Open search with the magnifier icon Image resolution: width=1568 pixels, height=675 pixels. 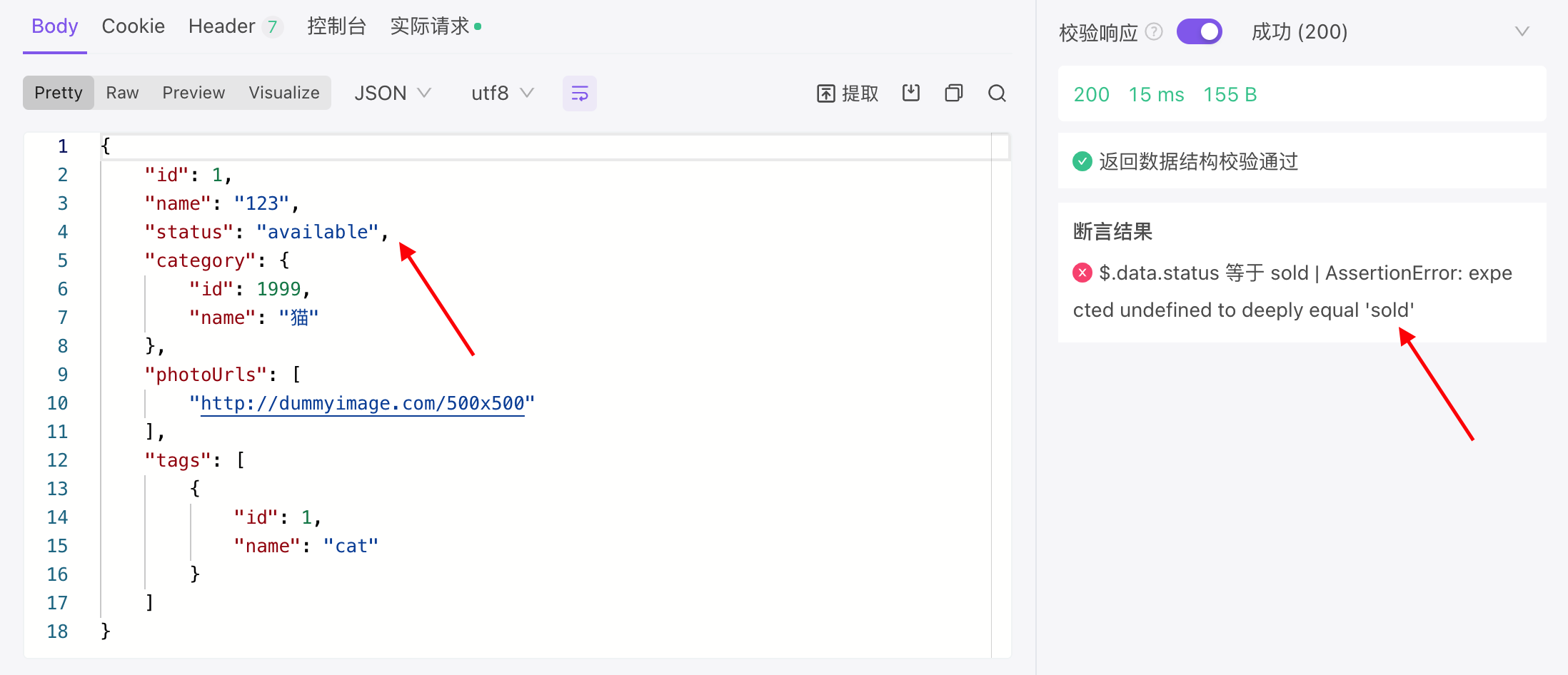(997, 93)
